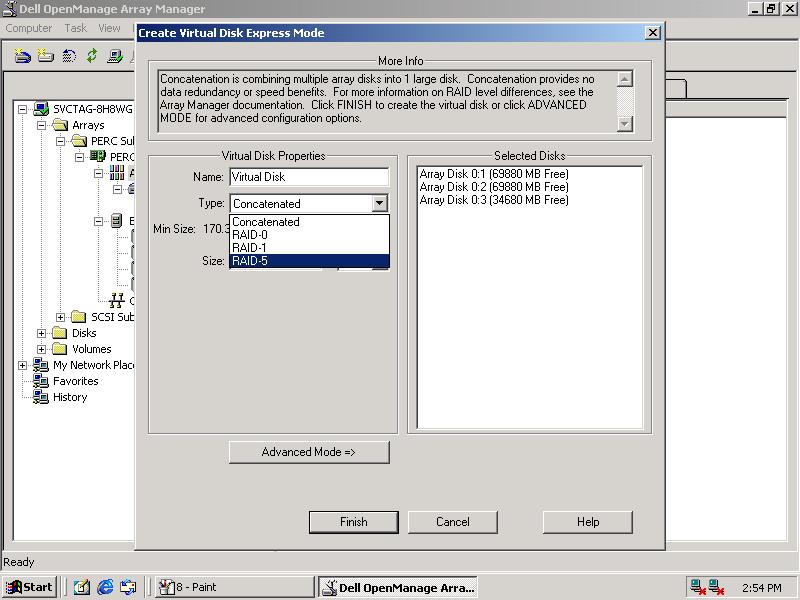Expand the SCSI Subsystem node
This screenshot has height=600, width=800.
pyautogui.click(x=60, y=317)
